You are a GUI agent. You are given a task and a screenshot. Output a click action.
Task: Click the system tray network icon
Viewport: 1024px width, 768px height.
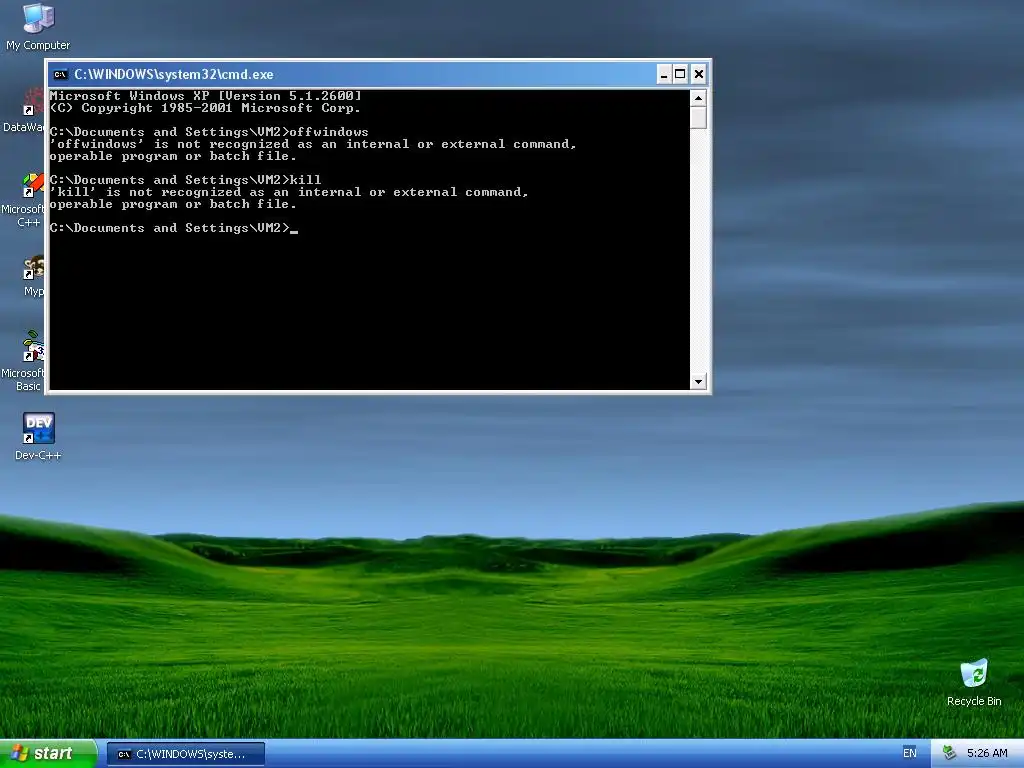point(949,753)
